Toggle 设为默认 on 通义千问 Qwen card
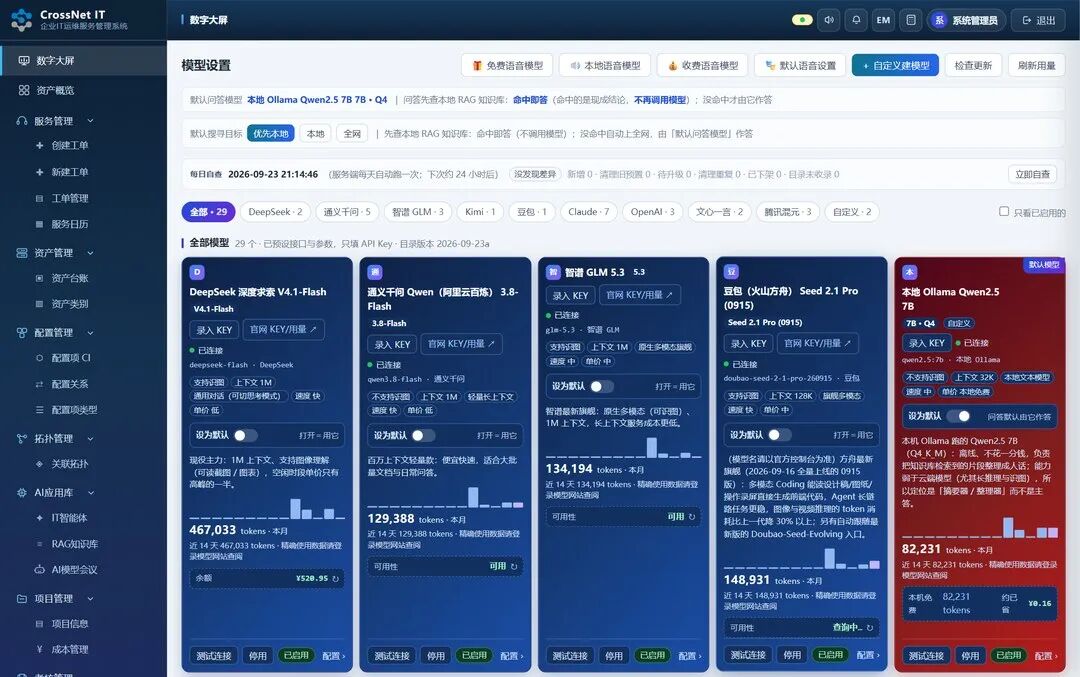Screen dimensions: 1080x677 423,435
